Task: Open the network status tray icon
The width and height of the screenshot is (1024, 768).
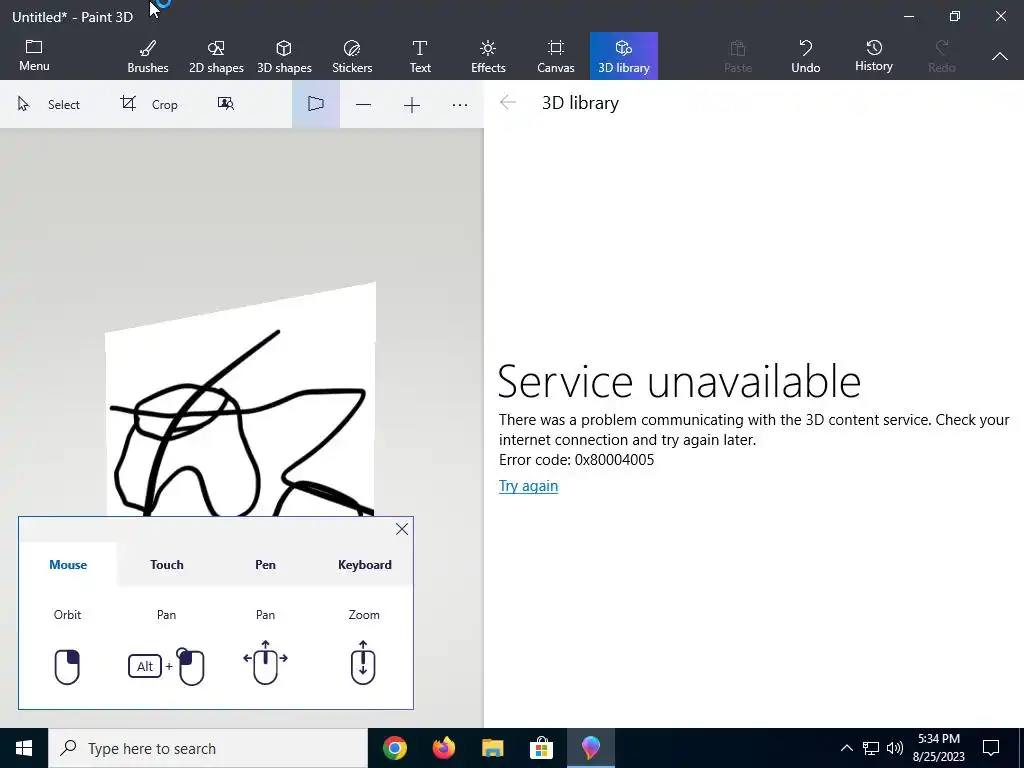Action: point(871,748)
